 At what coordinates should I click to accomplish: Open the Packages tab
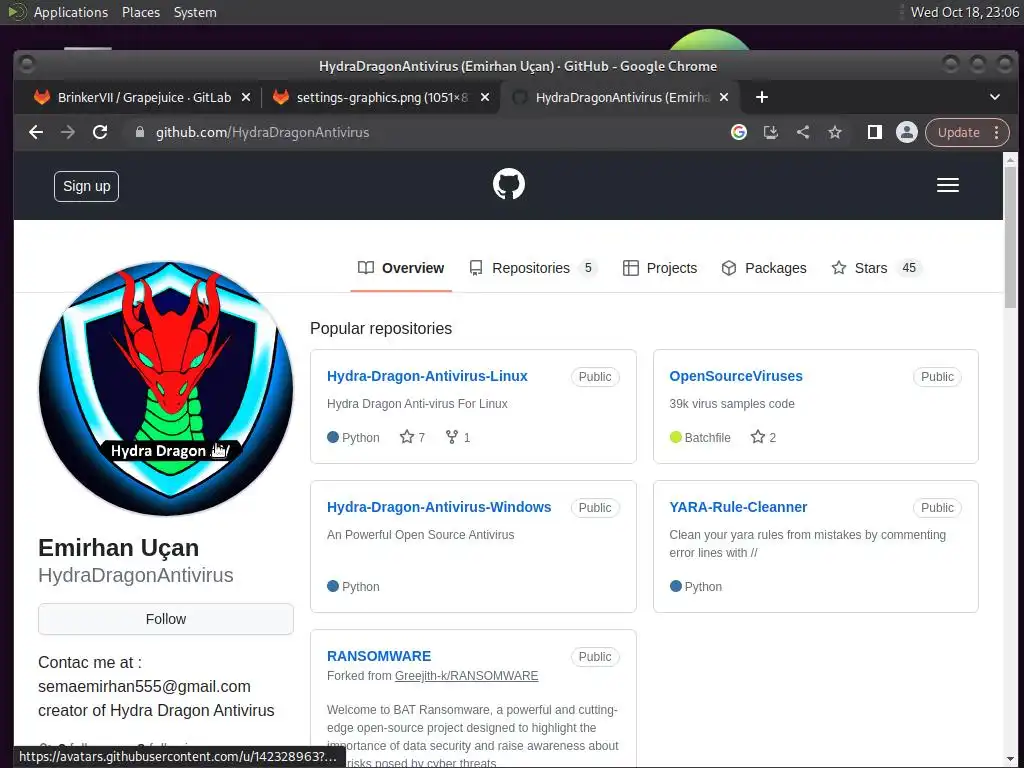763,268
